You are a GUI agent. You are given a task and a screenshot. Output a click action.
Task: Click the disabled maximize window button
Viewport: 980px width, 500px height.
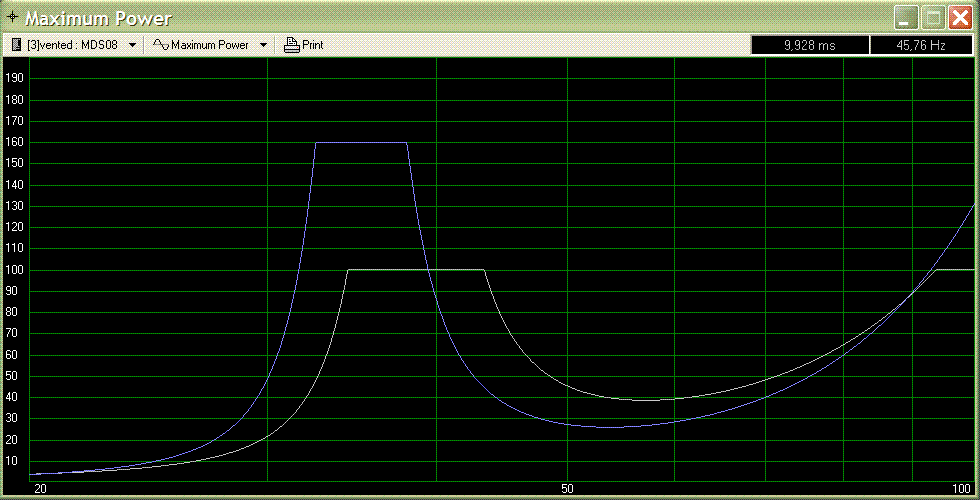point(932,18)
